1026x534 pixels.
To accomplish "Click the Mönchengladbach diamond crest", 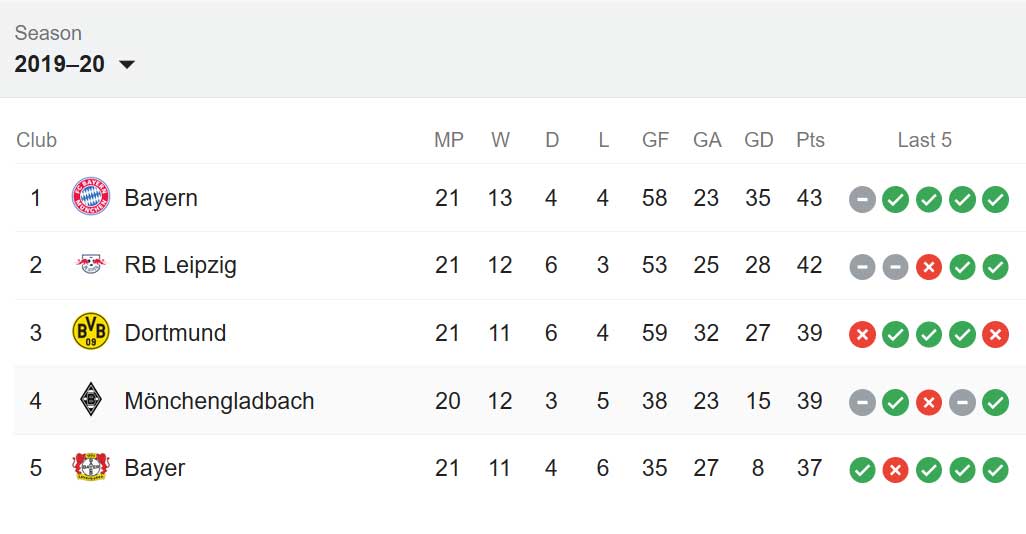I will point(90,399).
